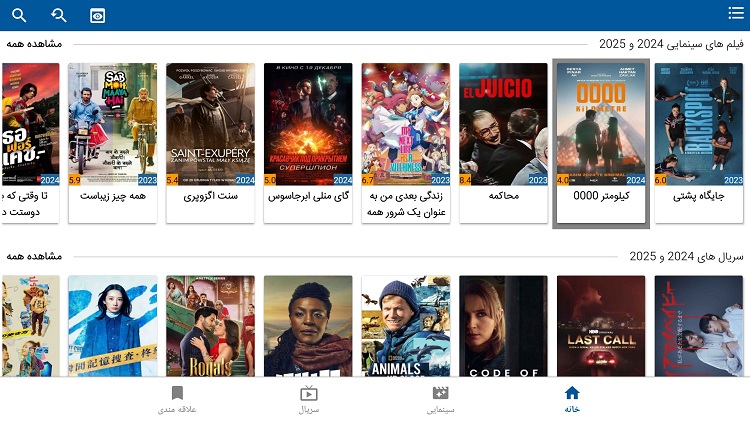Screen dimensions: 750x421
Task: Click the title زندگی بعدی من به عنوان
Action: (406, 204)
